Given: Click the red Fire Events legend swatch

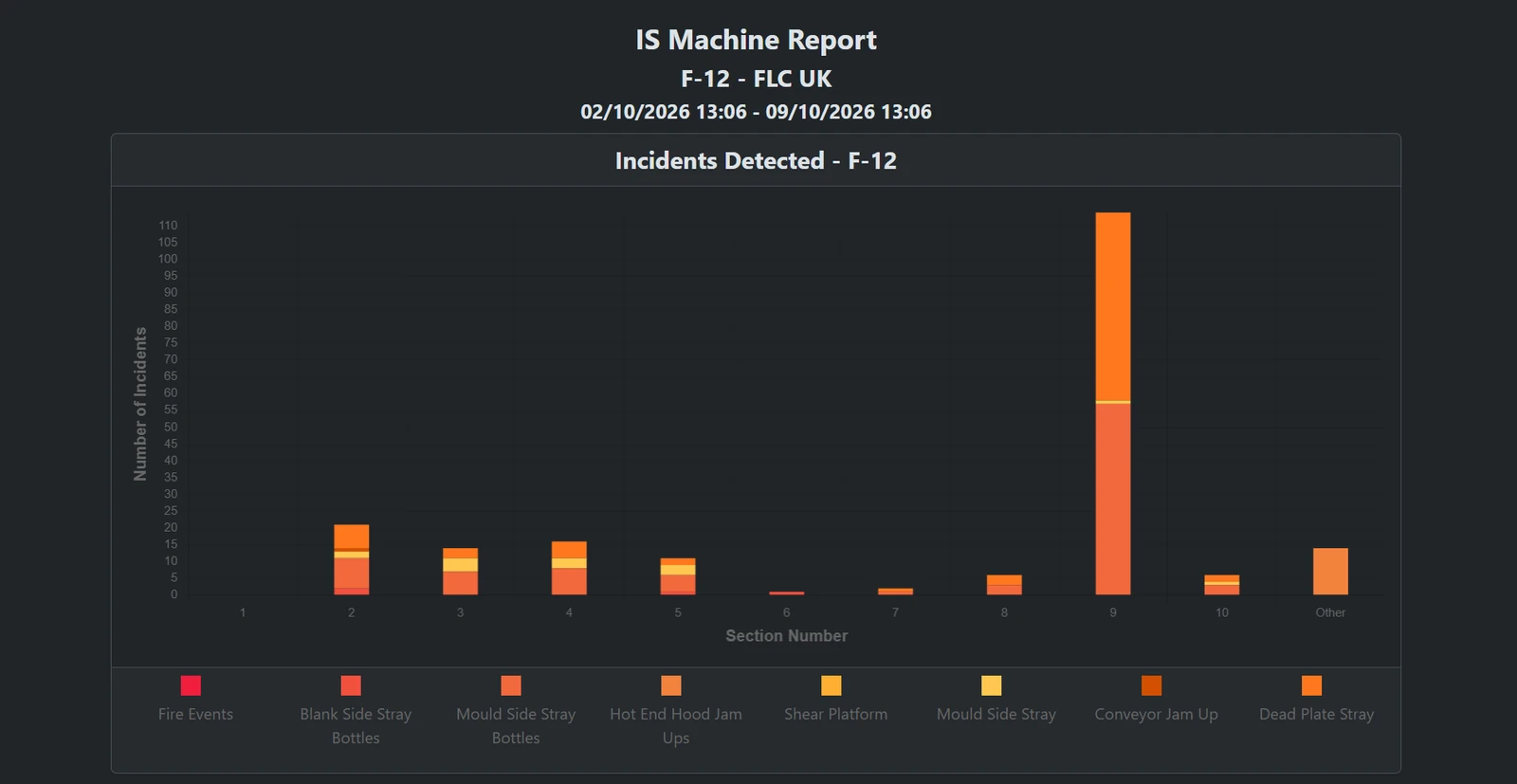Looking at the screenshot, I should (x=191, y=685).
